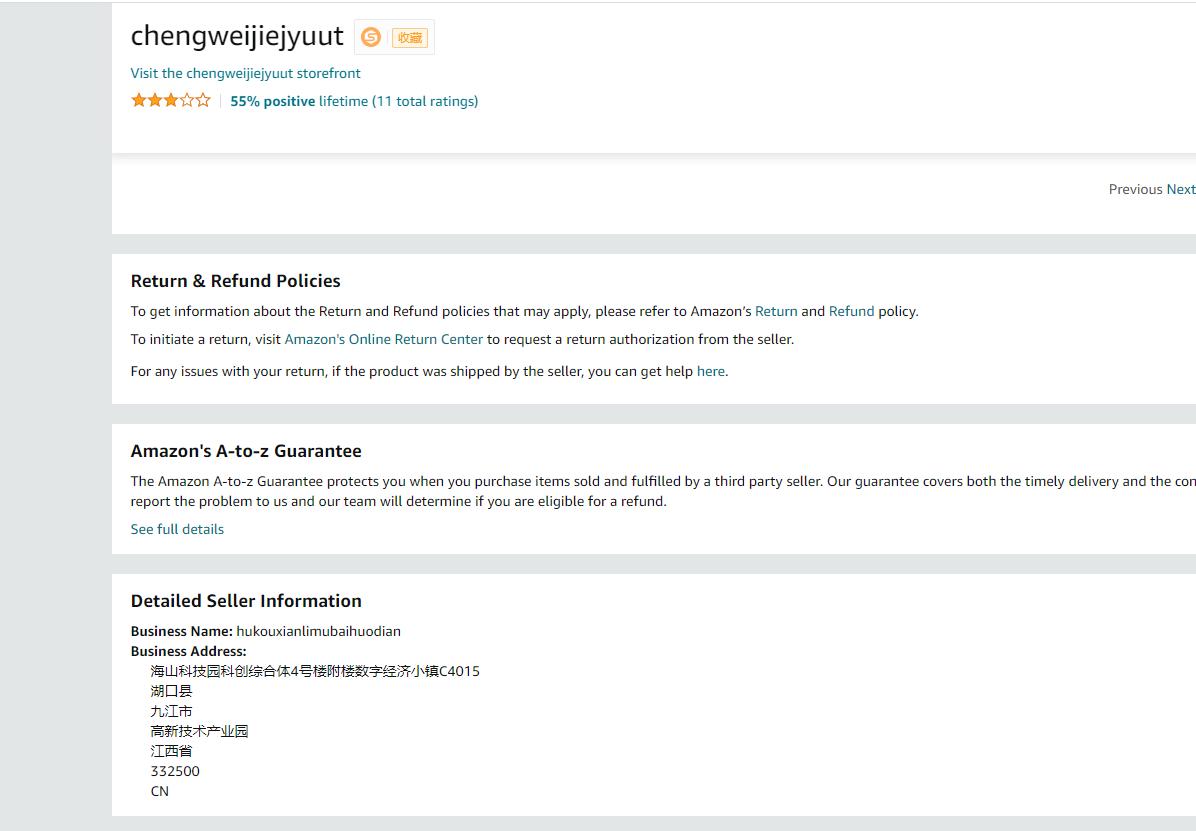Click the orange 收藏 favorite button
Viewport: 1196px width, 831px height.
pos(410,38)
